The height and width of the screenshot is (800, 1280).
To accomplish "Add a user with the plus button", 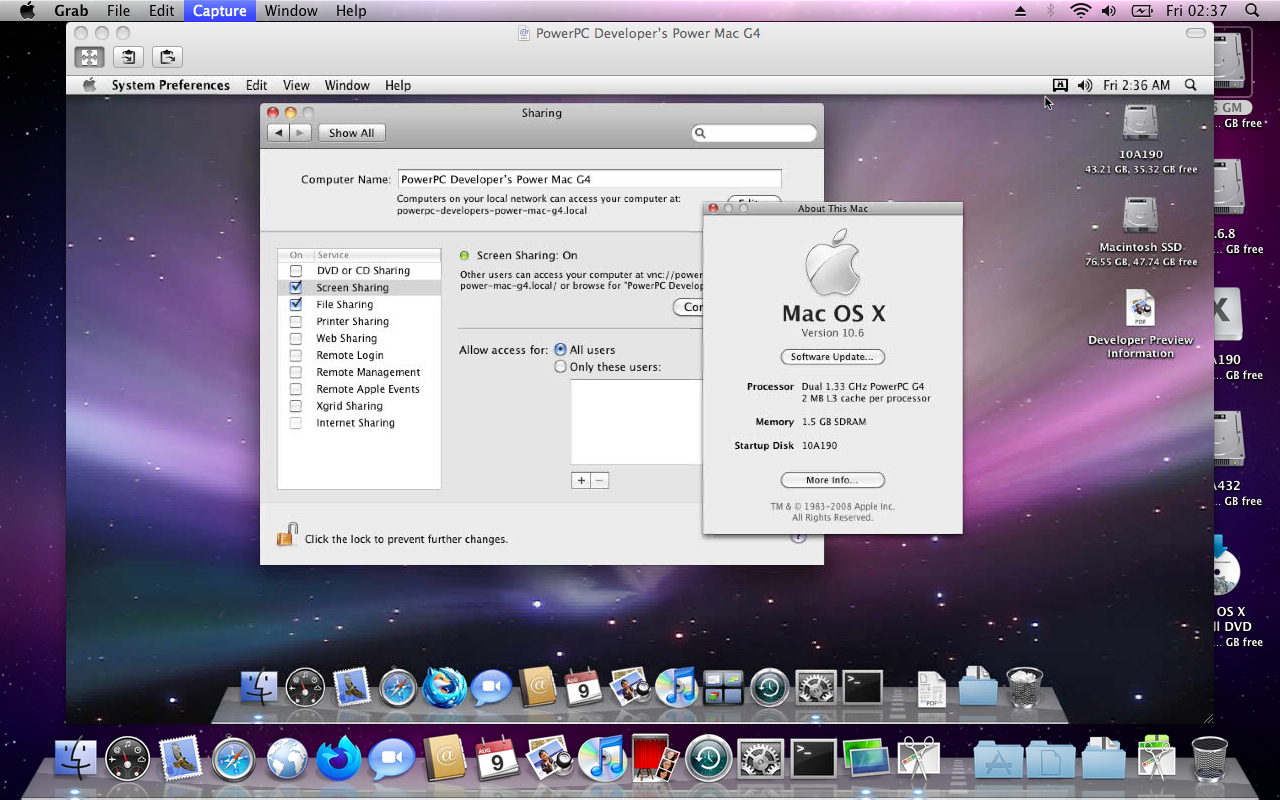I will coord(580,481).
